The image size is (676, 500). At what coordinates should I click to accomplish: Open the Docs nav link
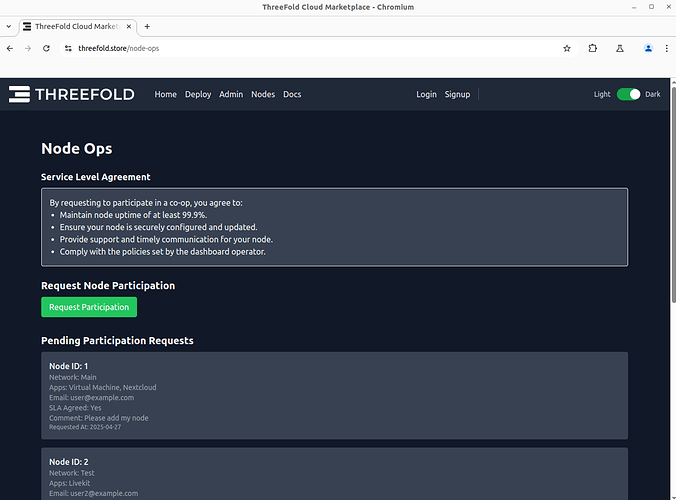[x=292, y=94]
